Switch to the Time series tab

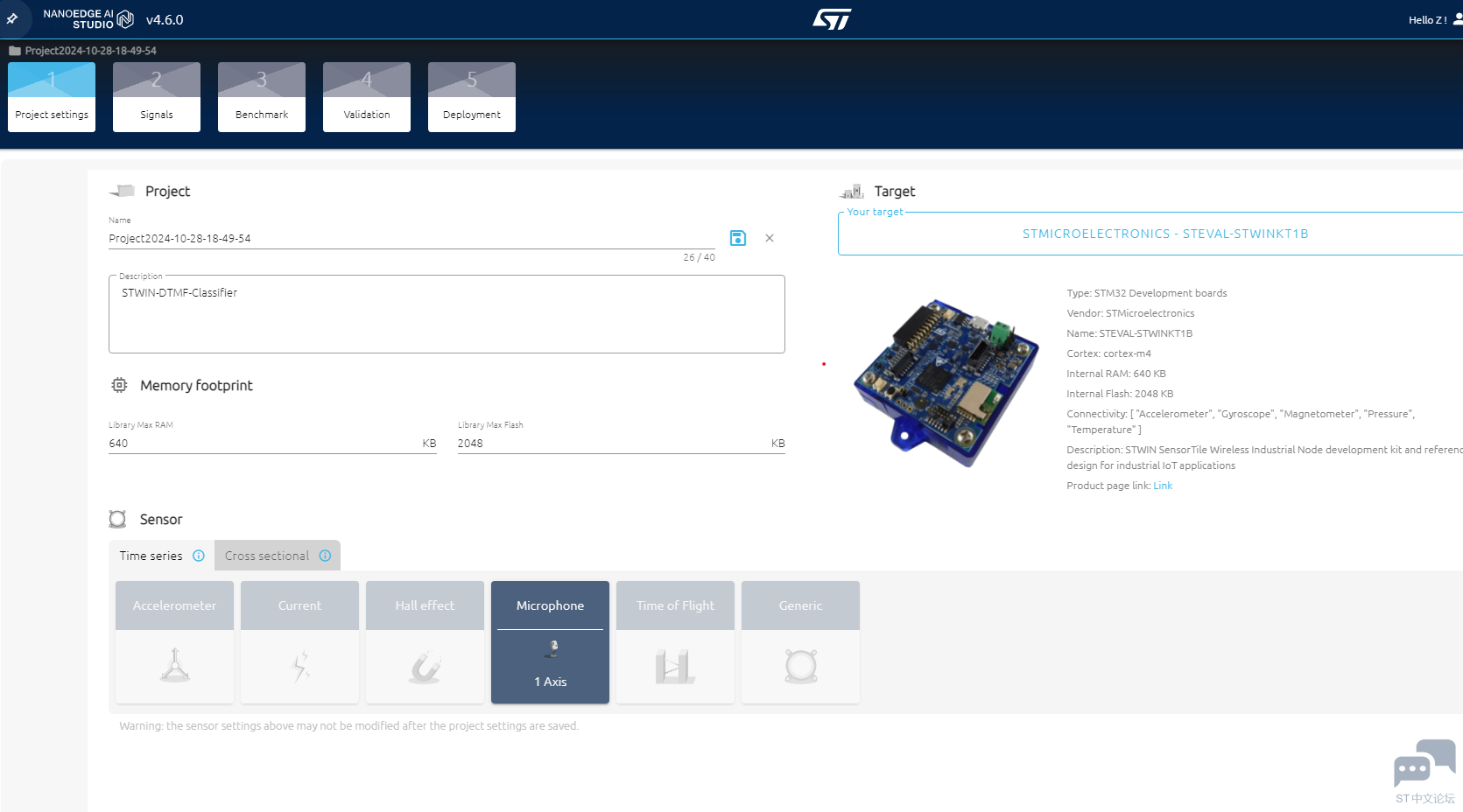pyautogui.click(x=162, y=556)
